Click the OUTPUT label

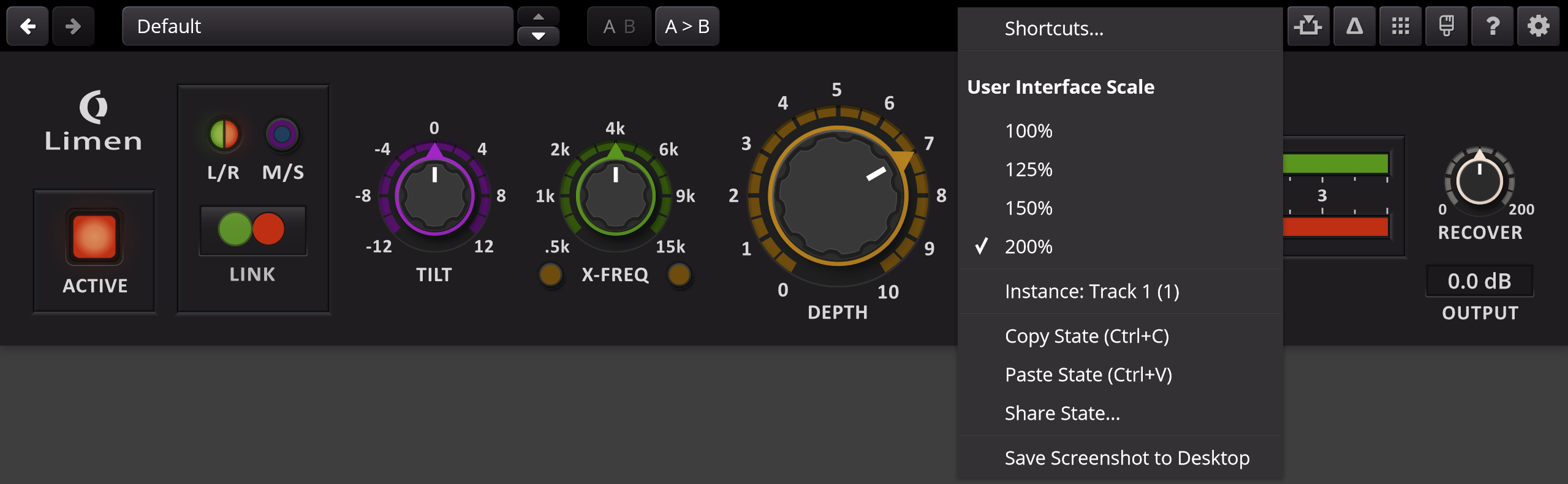click(1480, 313)
